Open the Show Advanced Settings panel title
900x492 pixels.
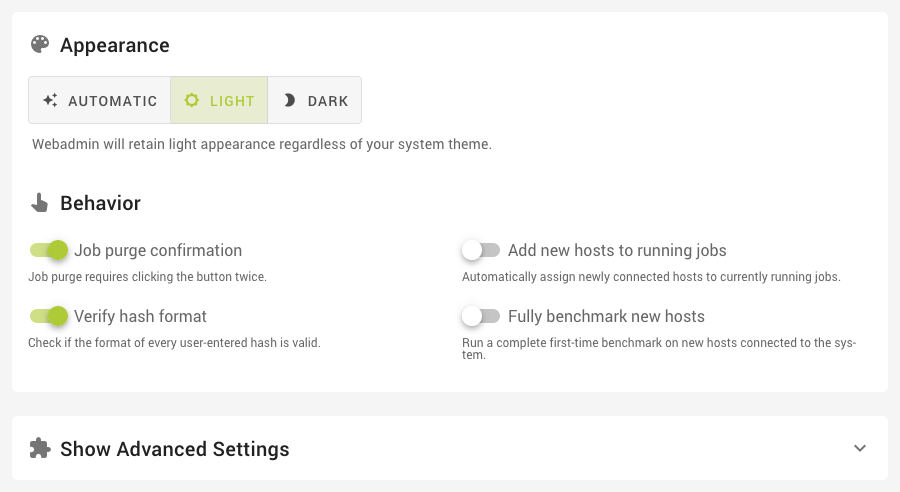175,449
